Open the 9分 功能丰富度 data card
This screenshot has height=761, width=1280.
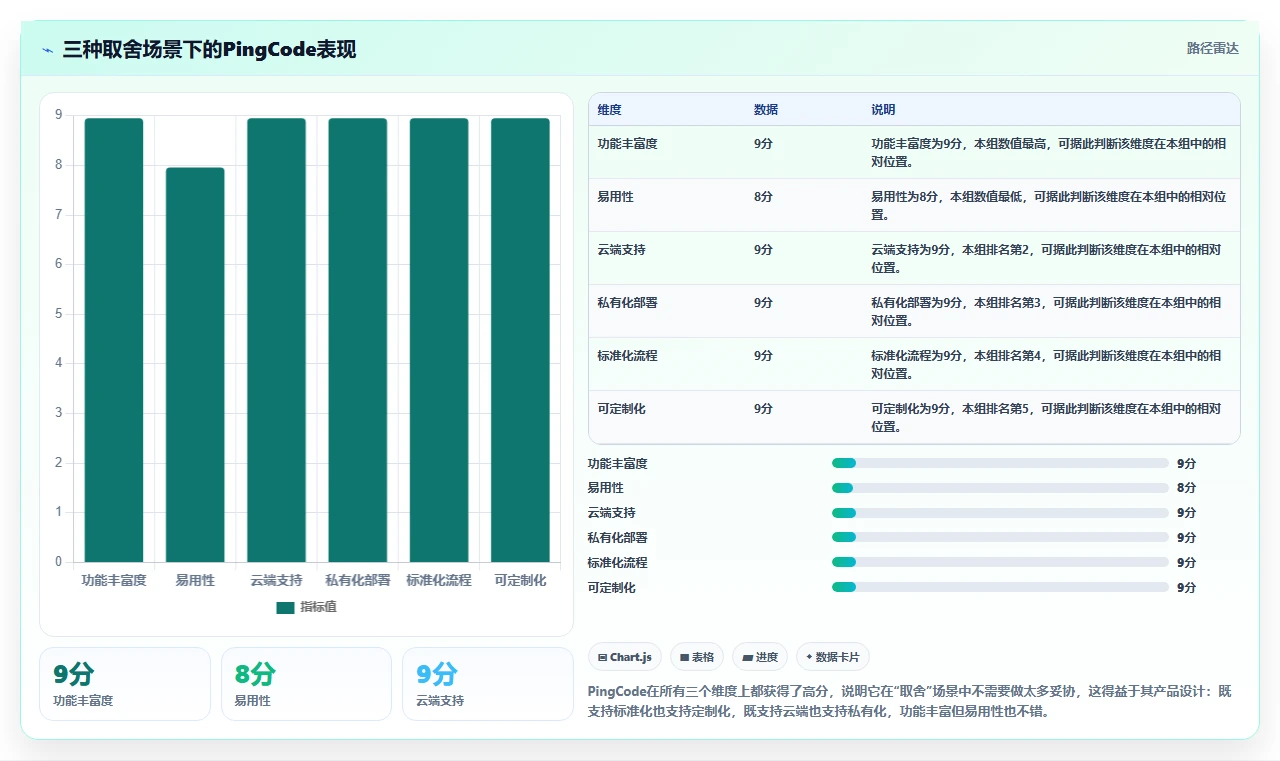click(x=125, y=684)
